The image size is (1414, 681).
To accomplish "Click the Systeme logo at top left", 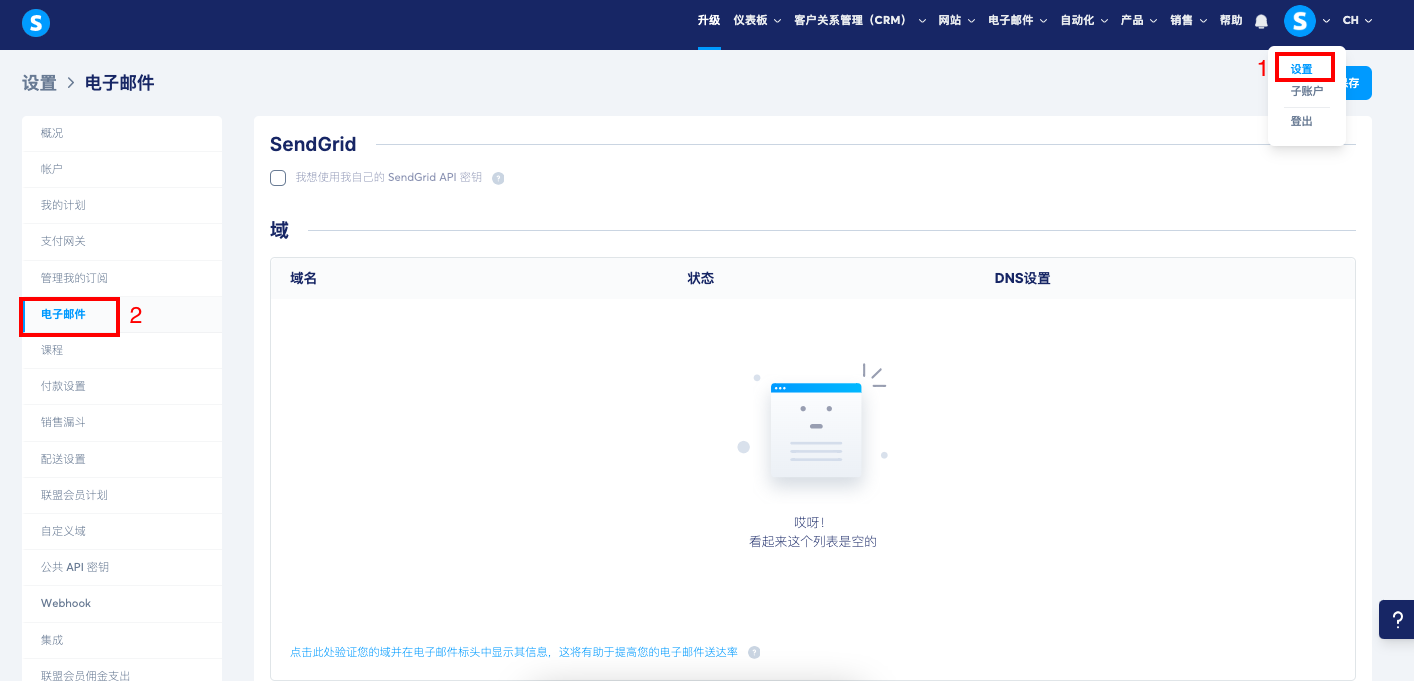I will 35,22.
